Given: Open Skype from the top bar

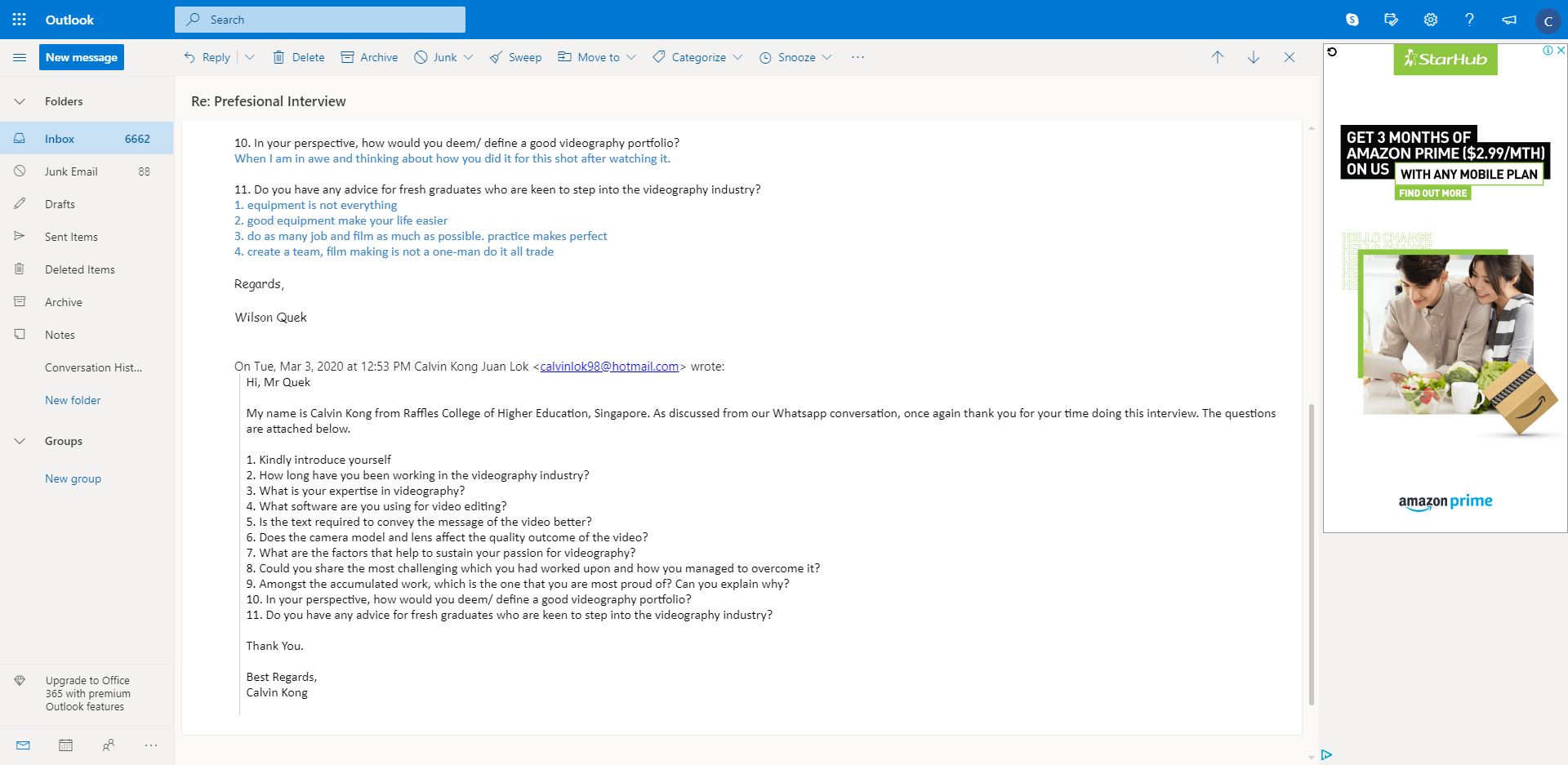Looking at the screenshot, I should [x=1352, y=20].
